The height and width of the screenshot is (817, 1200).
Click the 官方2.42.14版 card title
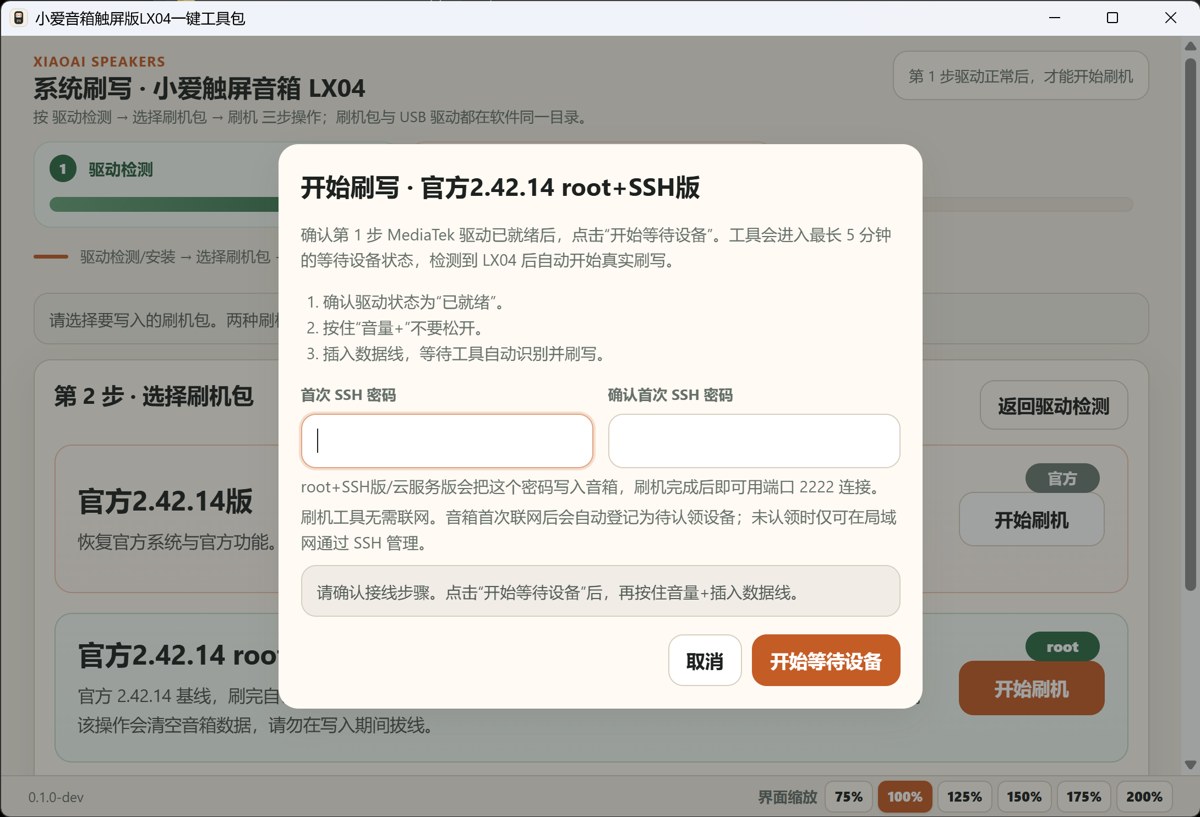(166, 502)
